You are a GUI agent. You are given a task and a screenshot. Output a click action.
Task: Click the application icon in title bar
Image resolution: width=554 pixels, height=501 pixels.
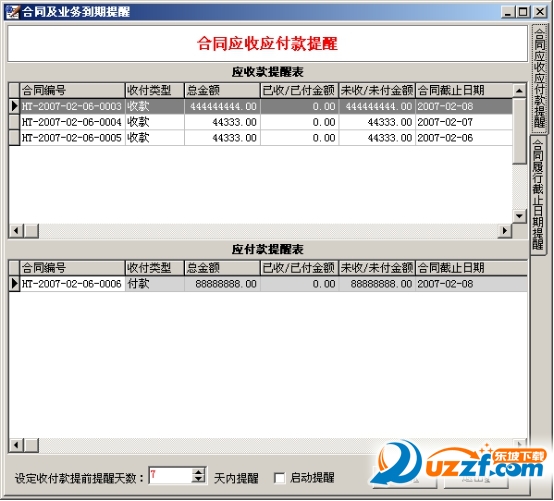12,12
